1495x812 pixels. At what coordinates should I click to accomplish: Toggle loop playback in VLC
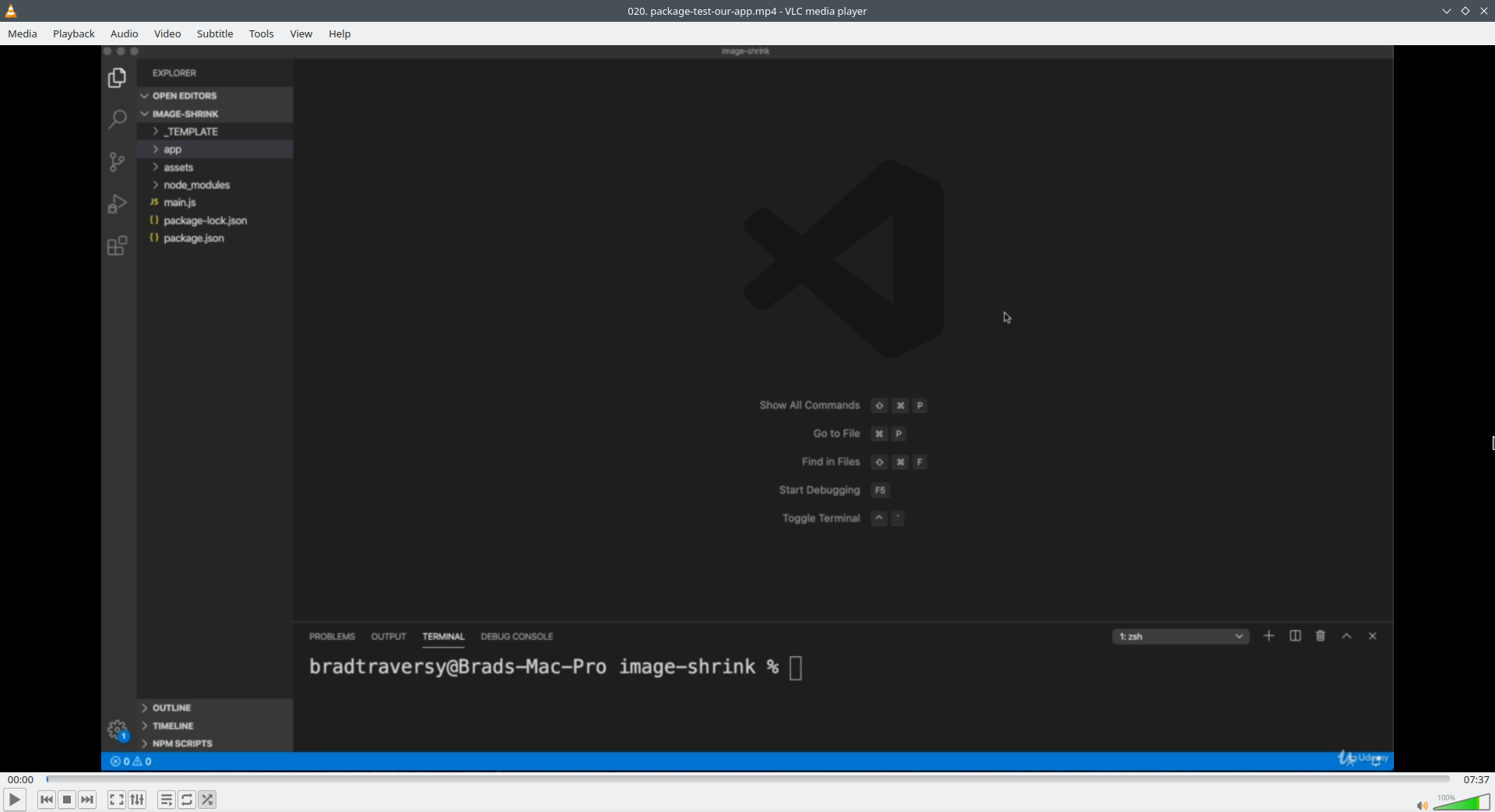[187, 800]
